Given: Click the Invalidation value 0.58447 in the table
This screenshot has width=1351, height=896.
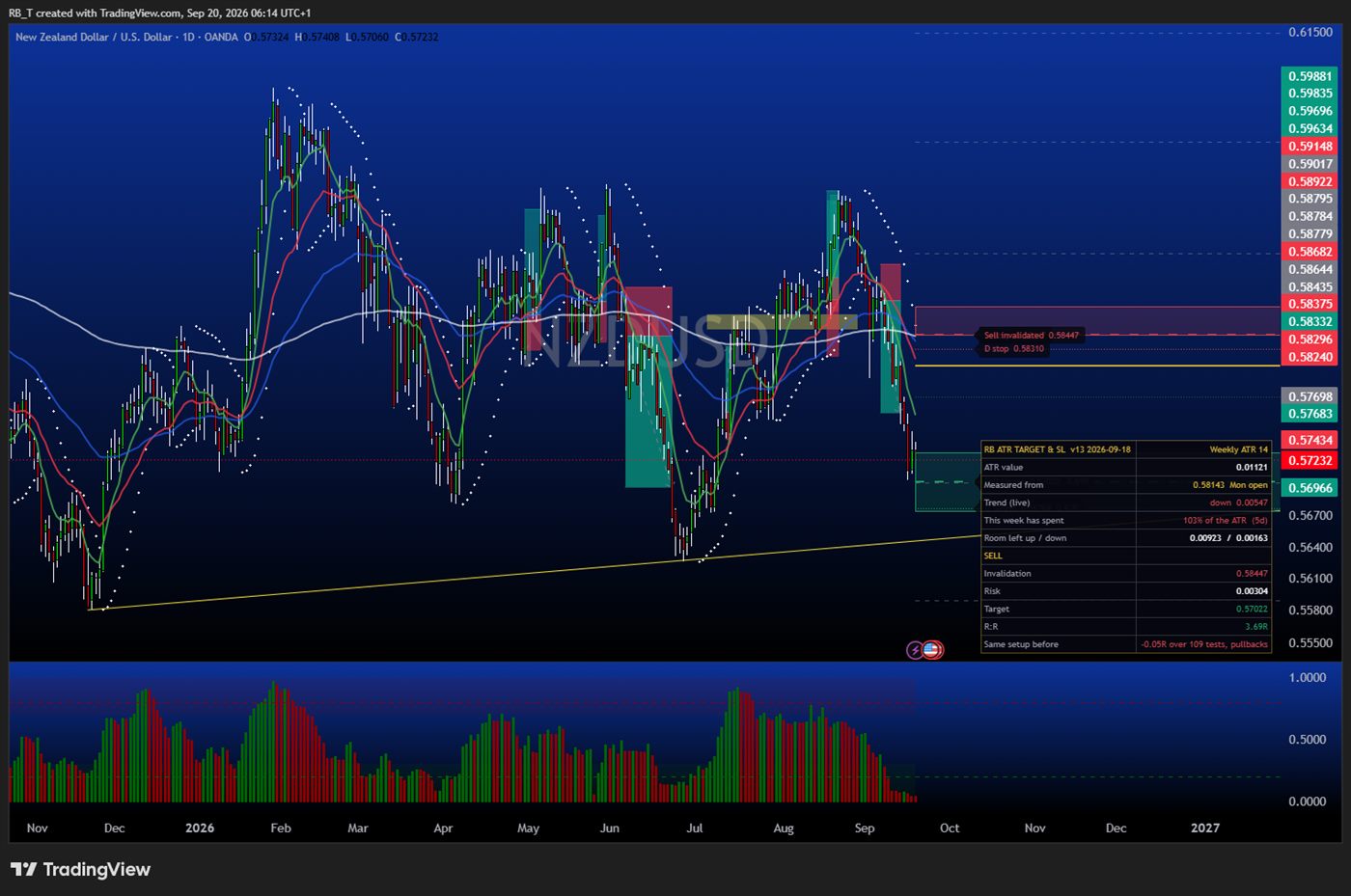Looking at the screenshot, I should click(x=1252, y=574).
